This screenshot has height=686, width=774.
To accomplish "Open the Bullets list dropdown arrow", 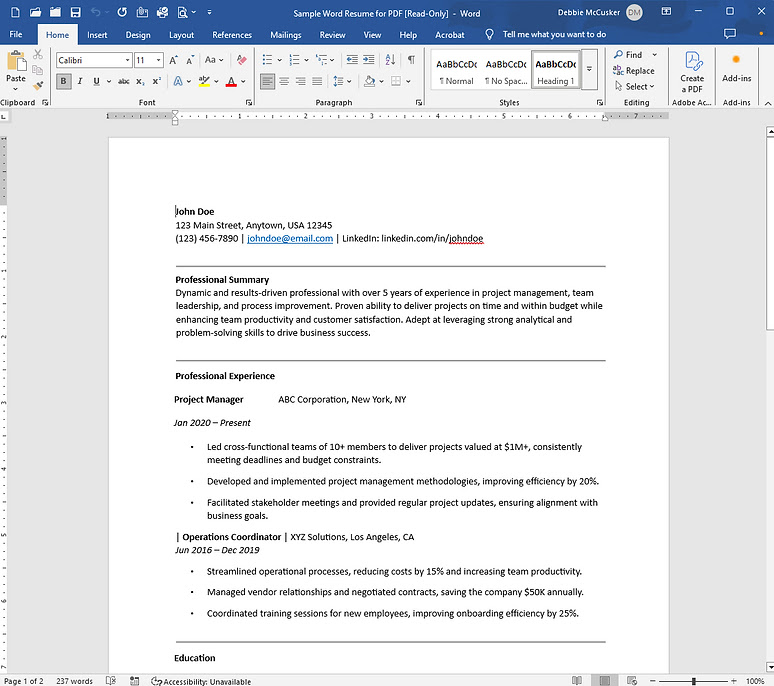I will click(279, 60).
